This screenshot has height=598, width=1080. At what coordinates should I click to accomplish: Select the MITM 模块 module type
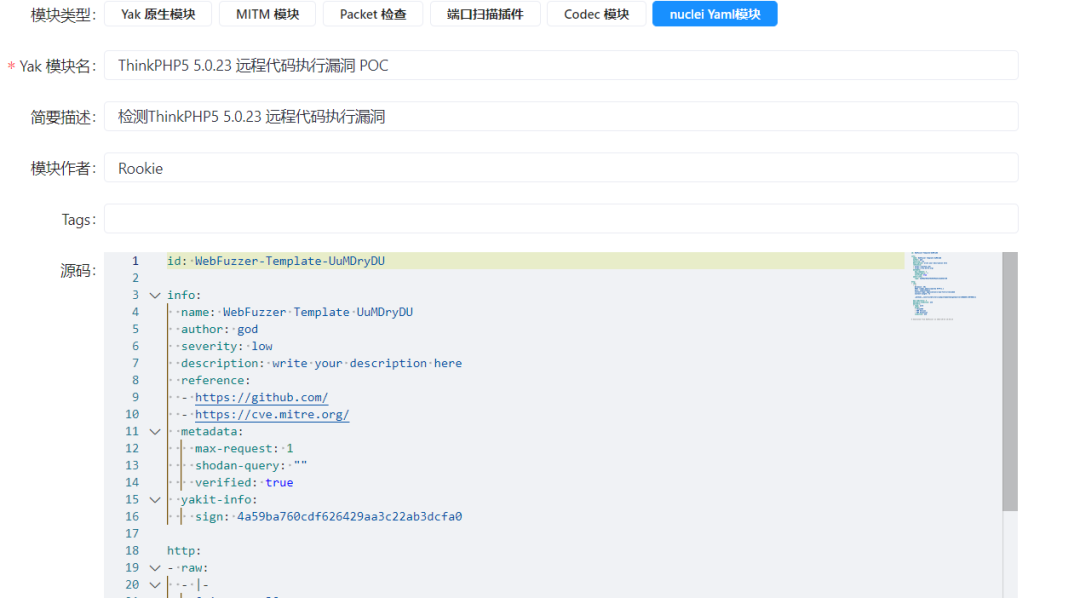(x=267, y=14)
